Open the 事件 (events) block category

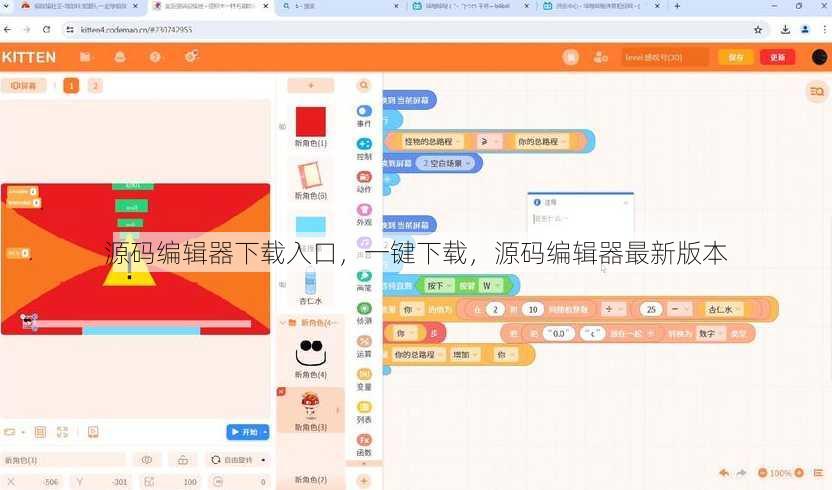[x=364, y=115]
